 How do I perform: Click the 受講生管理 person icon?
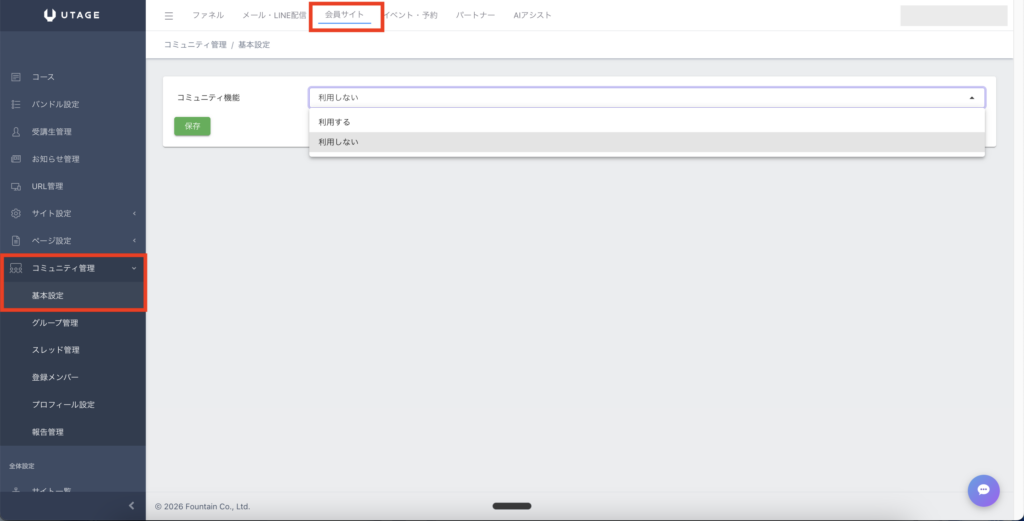click(x=16, y=132)
